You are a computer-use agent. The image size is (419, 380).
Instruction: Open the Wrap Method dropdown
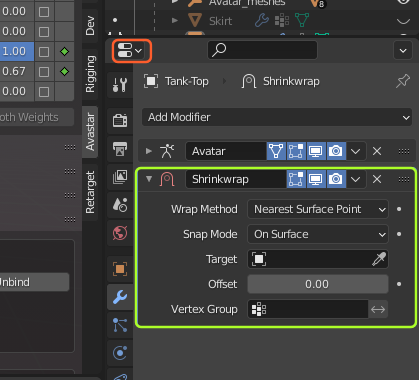(318, 209)
